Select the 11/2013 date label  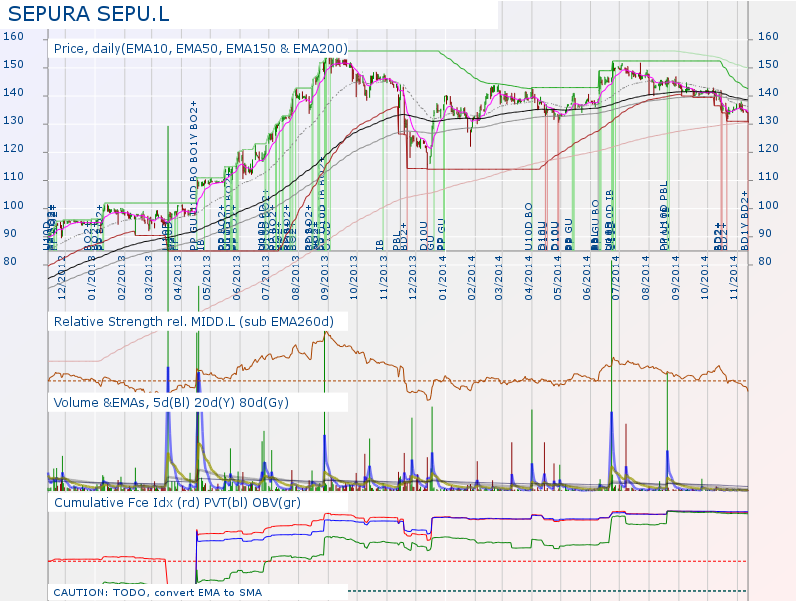[x=383, y=278]
